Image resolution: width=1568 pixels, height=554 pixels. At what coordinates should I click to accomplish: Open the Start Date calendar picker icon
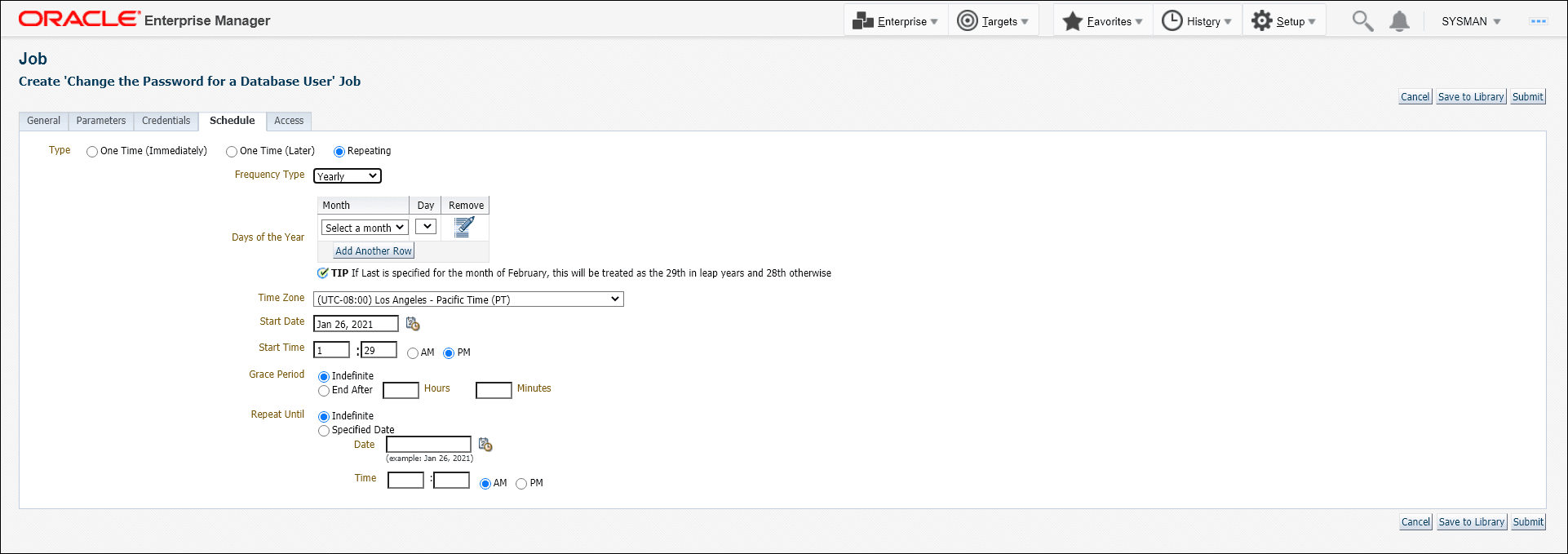coord(413,324)
